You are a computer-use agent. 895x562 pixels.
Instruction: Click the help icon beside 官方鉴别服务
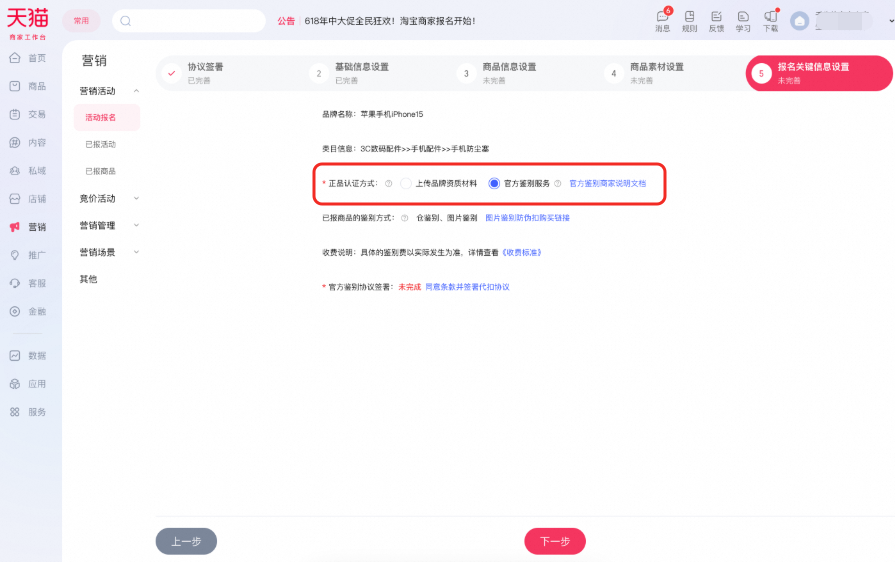tap(558, 184)
